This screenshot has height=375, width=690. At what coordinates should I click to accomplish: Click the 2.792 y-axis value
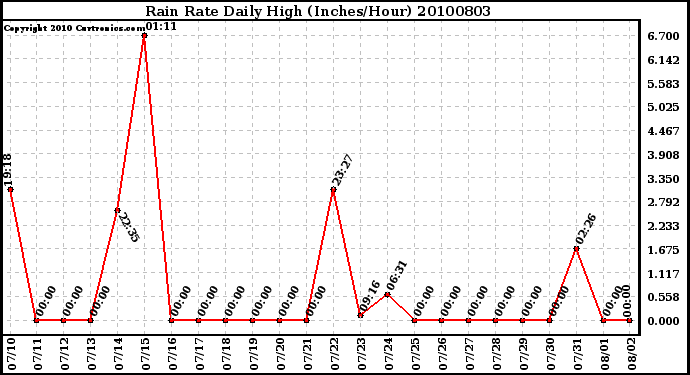coord(664,202)
